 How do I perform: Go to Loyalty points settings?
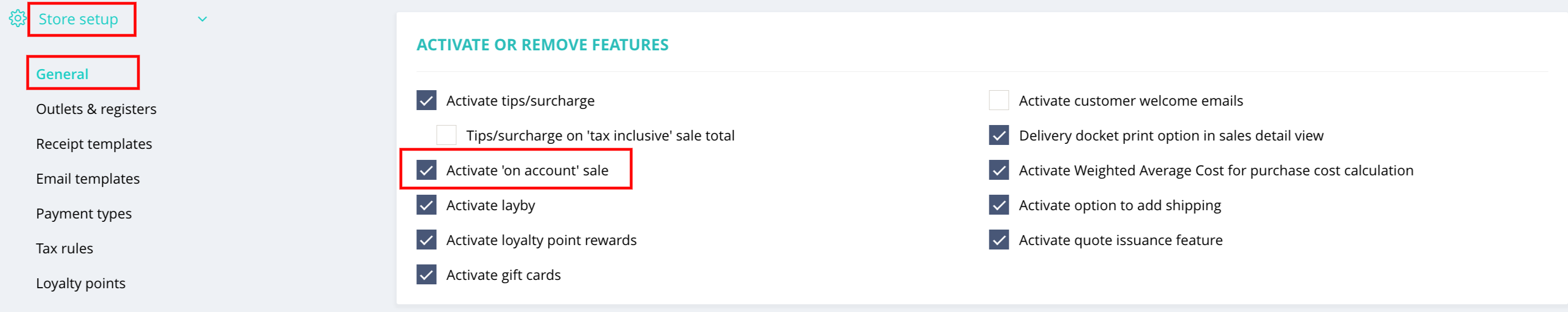click(x=80, y=283)
